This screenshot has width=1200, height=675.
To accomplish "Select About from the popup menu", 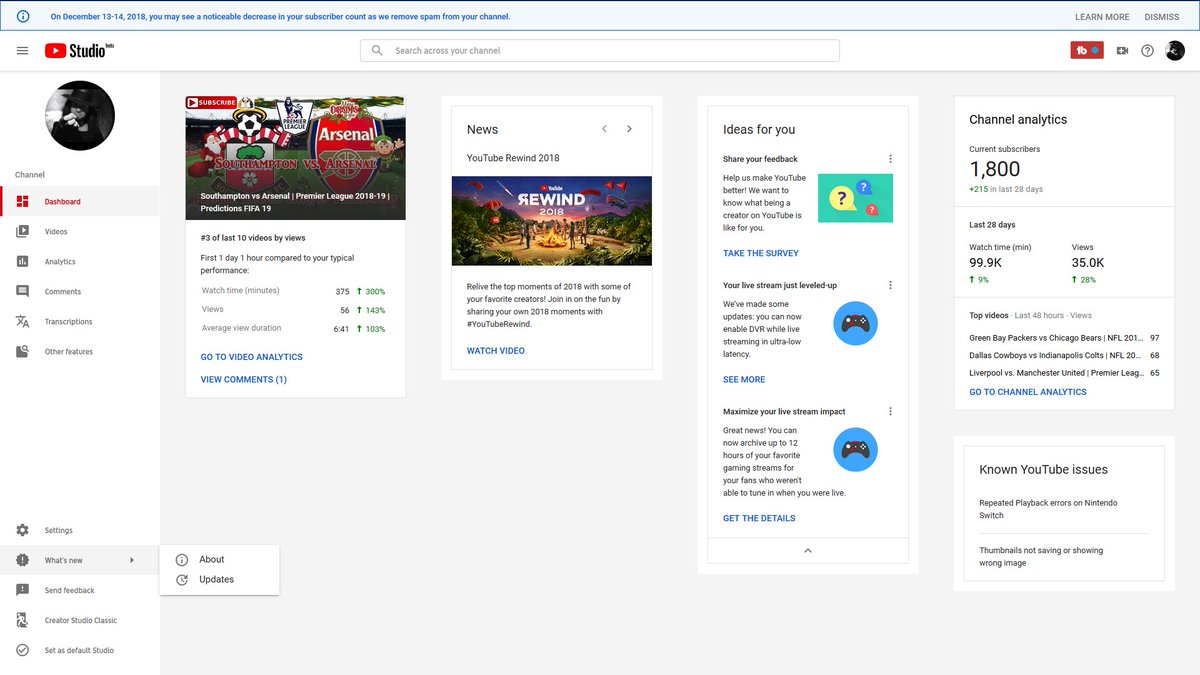I will (x=212, y=560).
